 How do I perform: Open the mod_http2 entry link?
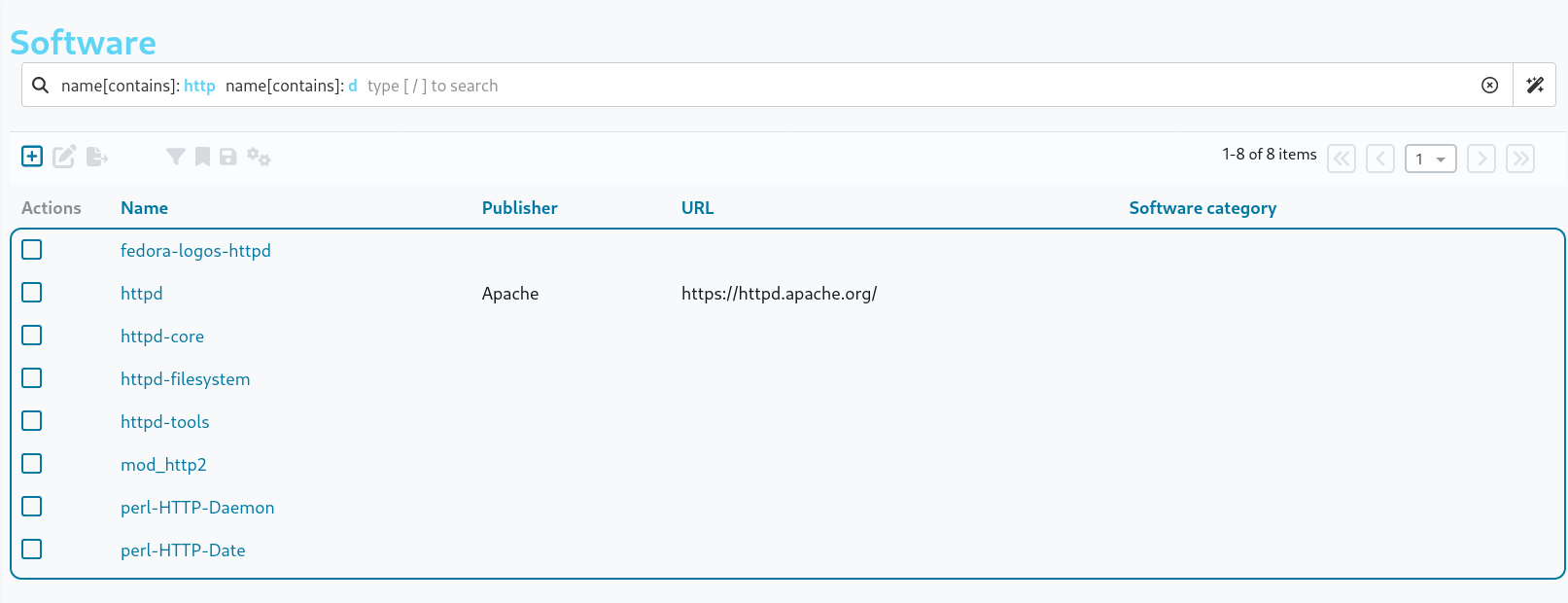click(163, 465)
